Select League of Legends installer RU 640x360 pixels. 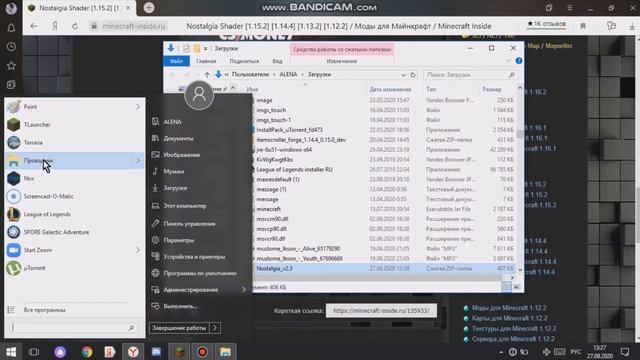pyautogui.click(x=294, y=169)
